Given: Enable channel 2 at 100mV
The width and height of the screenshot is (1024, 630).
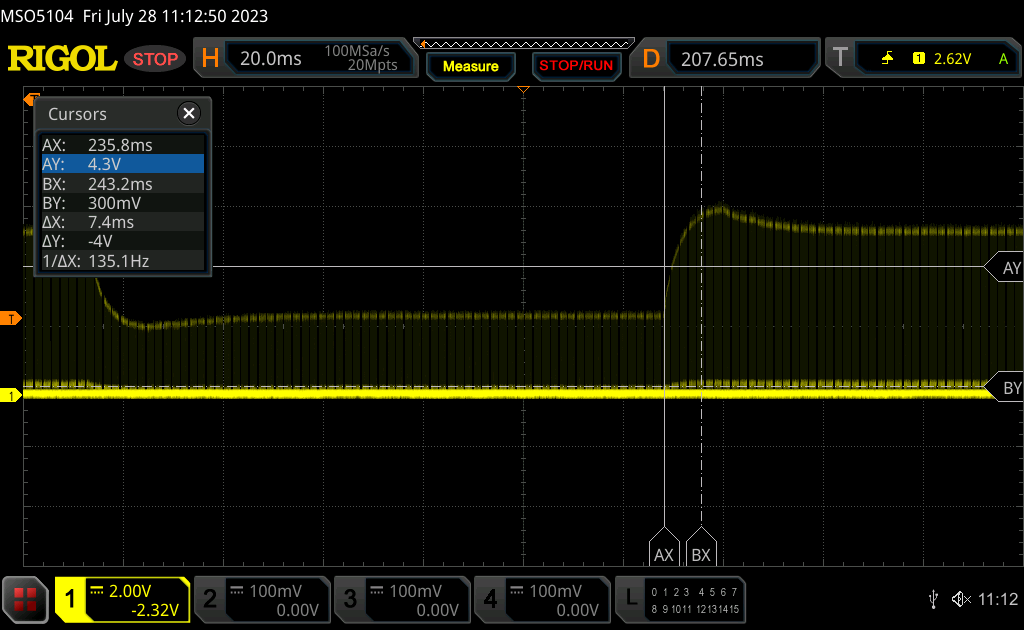Looking at the screenshot, I should 260,599.
